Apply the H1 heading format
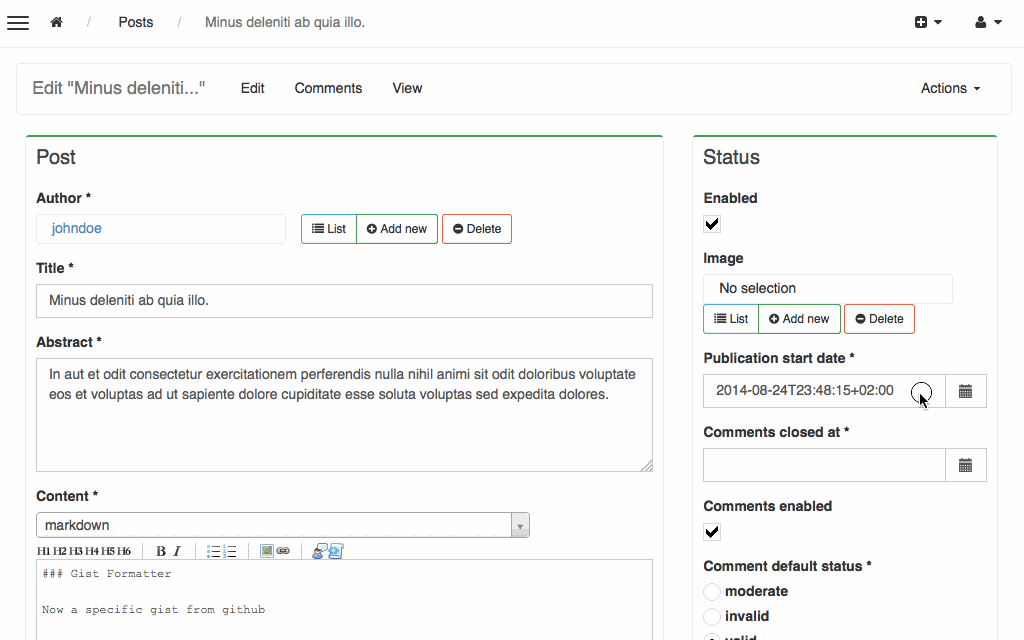Image resolution: width=1024 pixels, height=640 pixels. [44, 551]
